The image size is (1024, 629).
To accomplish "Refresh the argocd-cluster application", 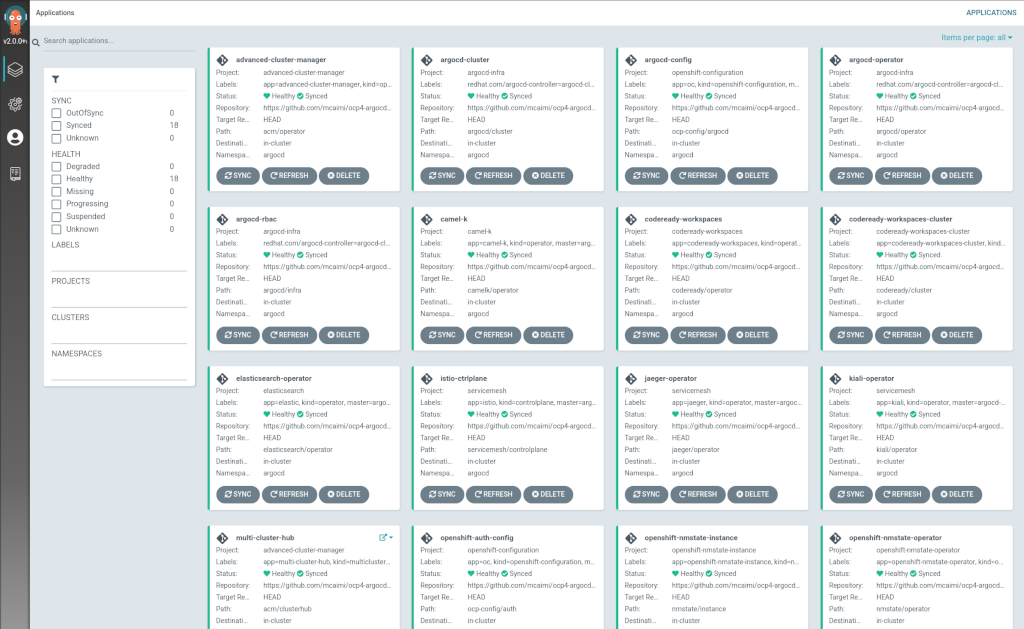I will pyautogui.click(x=493, y=176).
